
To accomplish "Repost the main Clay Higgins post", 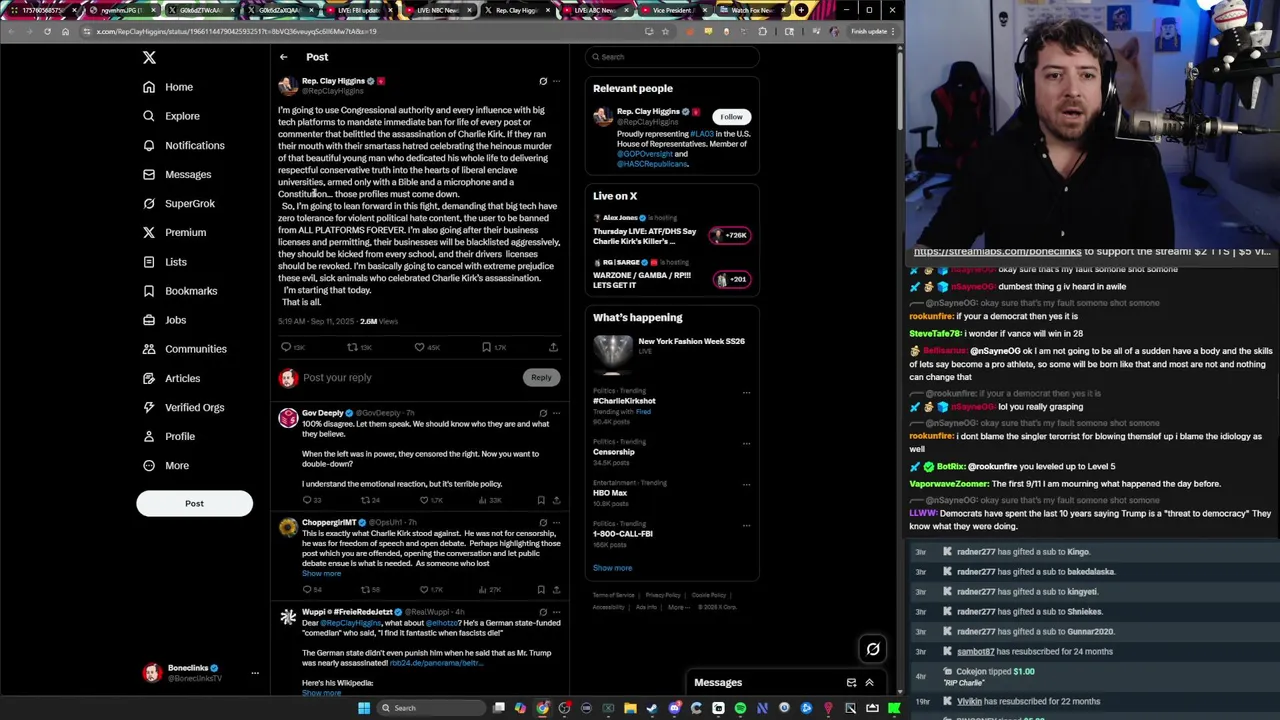I will point(352,347).
